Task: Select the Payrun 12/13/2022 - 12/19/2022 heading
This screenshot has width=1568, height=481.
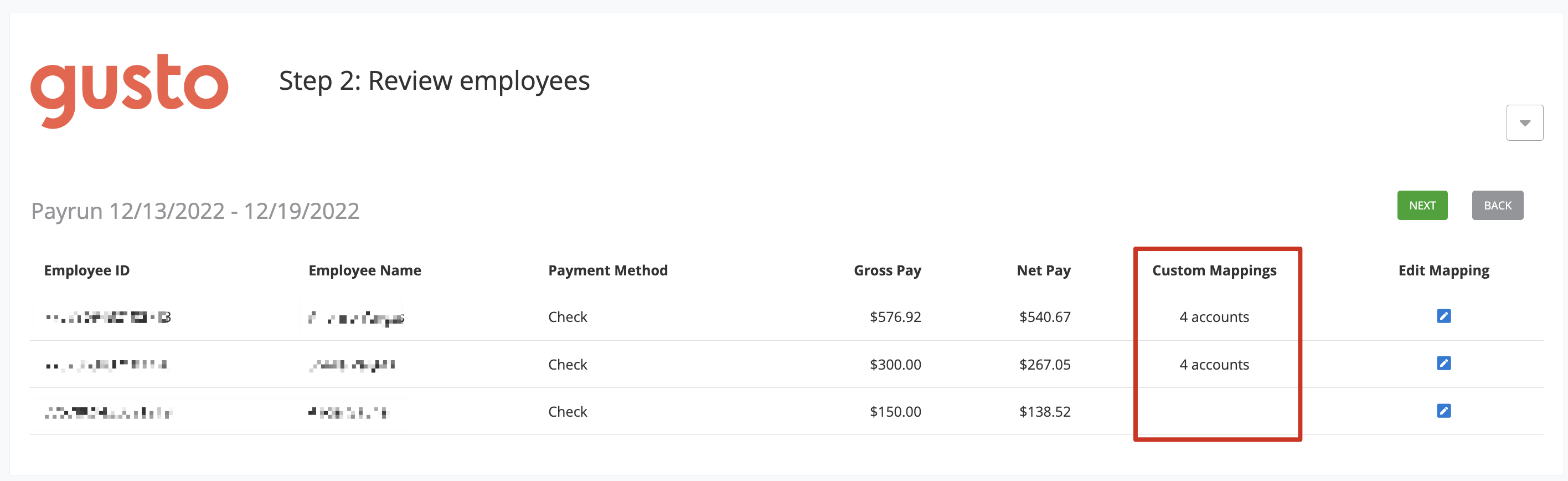Action: point(195,211)
